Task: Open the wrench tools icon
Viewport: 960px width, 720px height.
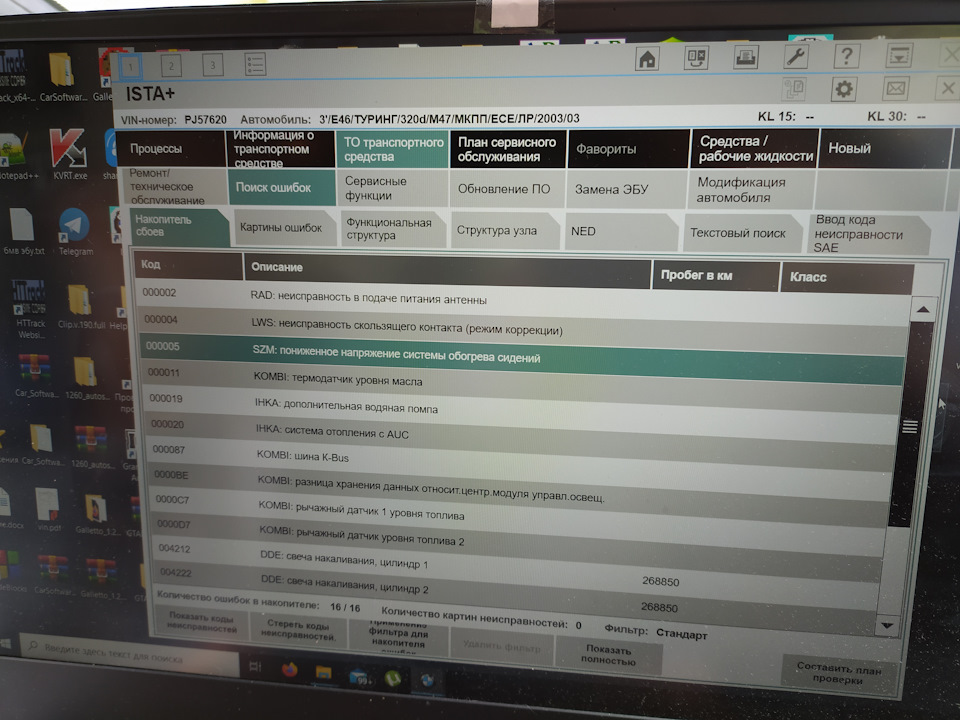Action: 796,57
